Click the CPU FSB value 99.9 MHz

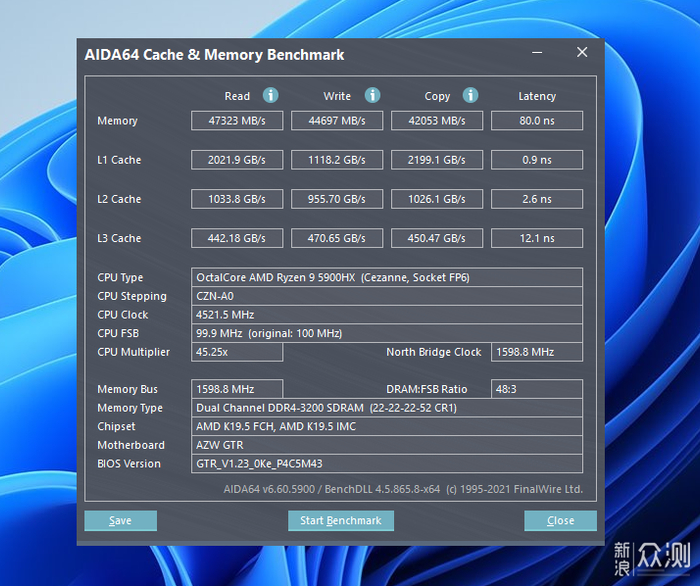pos(387,333)
